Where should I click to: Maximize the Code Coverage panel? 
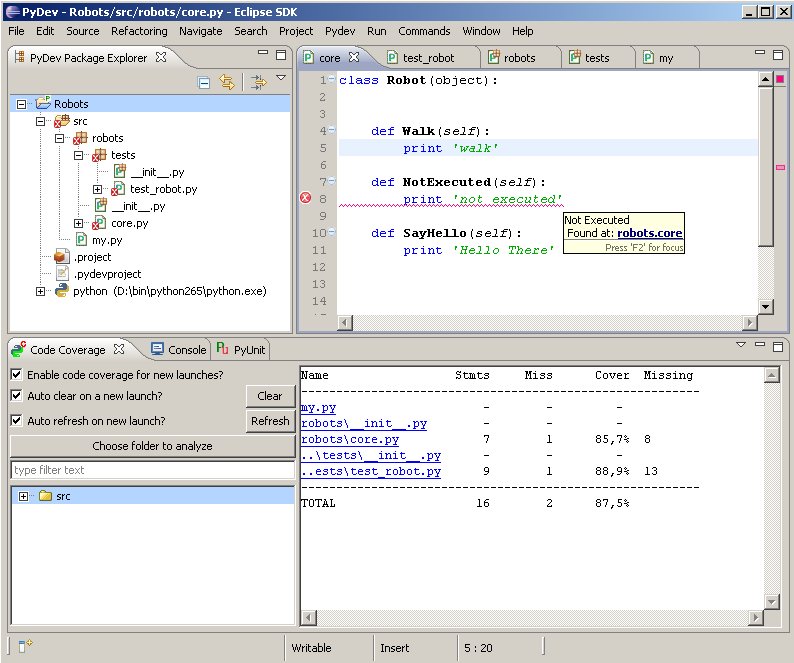(778, 346)
